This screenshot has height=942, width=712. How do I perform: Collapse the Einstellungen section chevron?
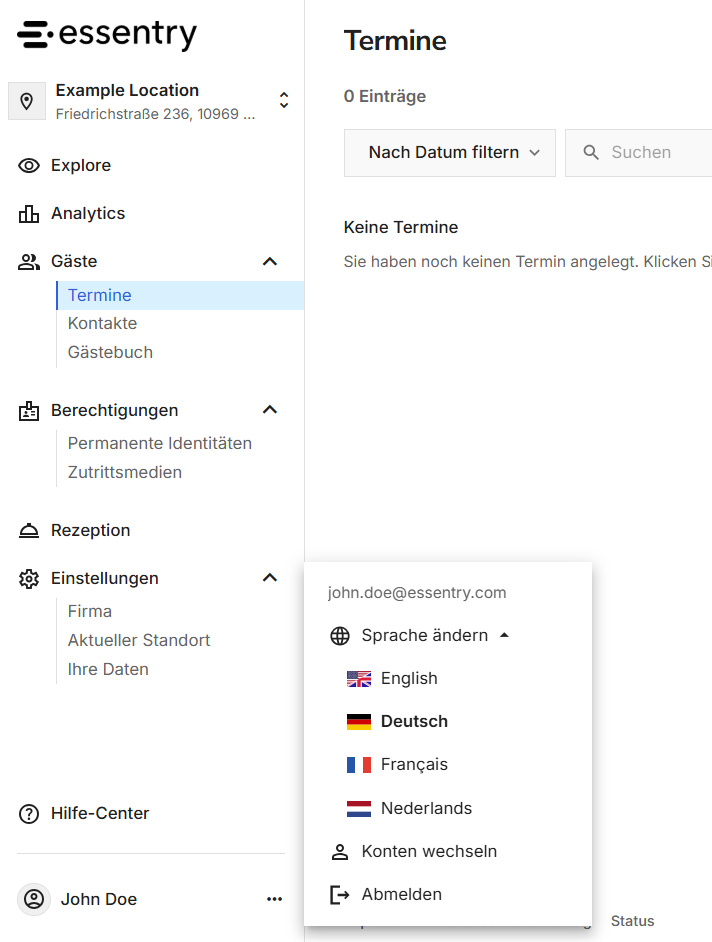(270, 578)
